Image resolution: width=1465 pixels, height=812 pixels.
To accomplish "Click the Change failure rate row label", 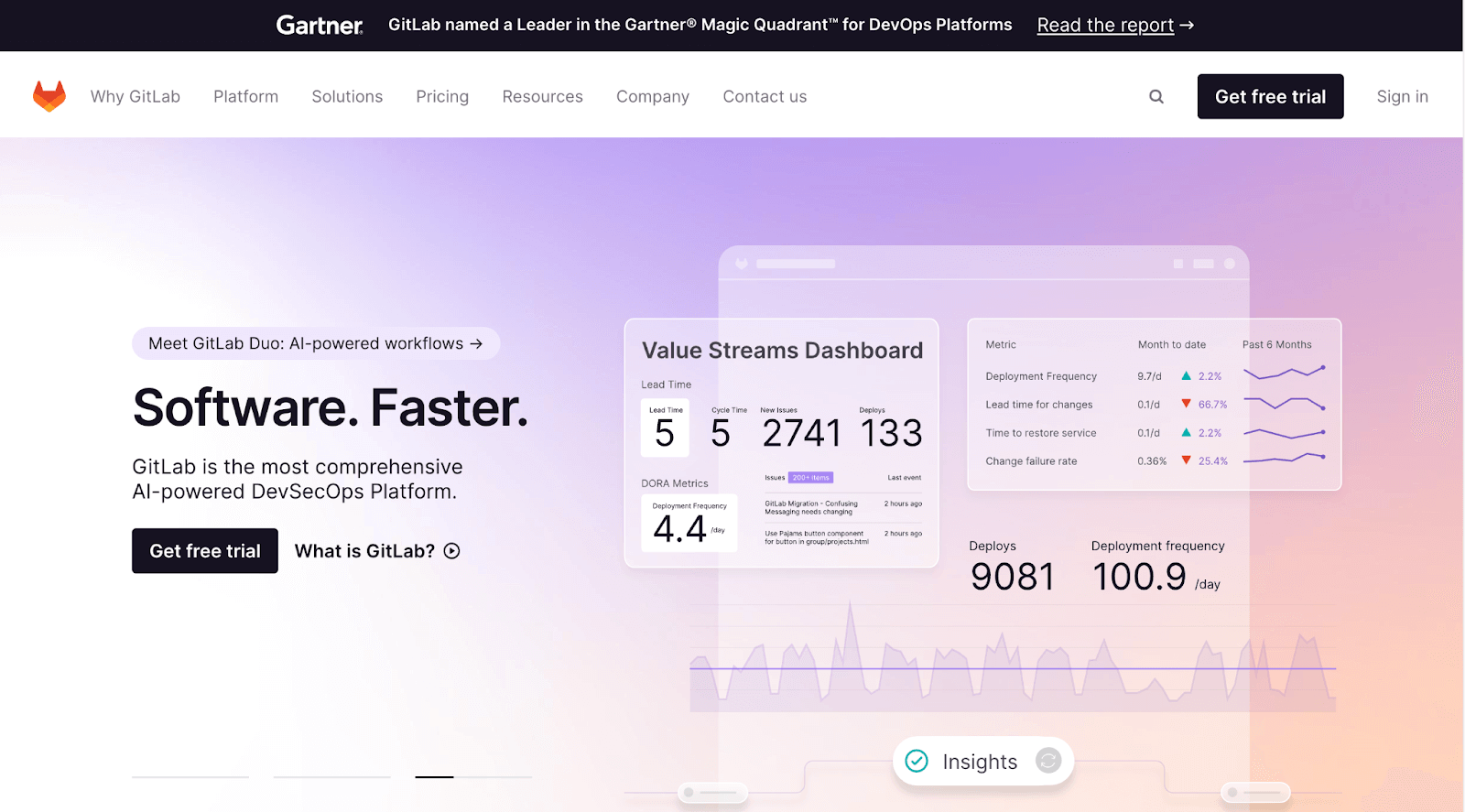I will (x=1031, y=461).
